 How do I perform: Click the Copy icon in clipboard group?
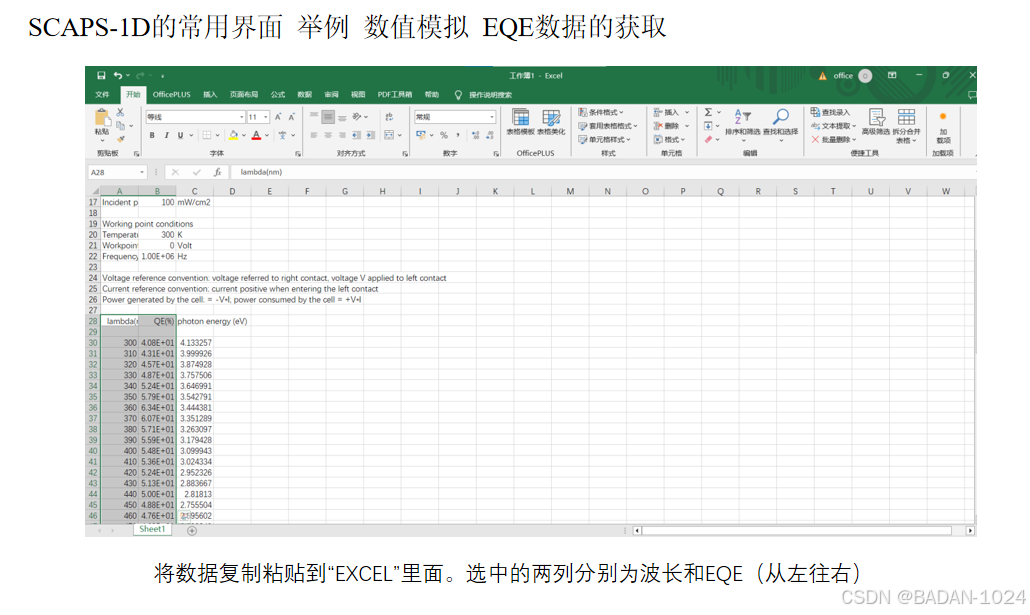coord(120,125)
